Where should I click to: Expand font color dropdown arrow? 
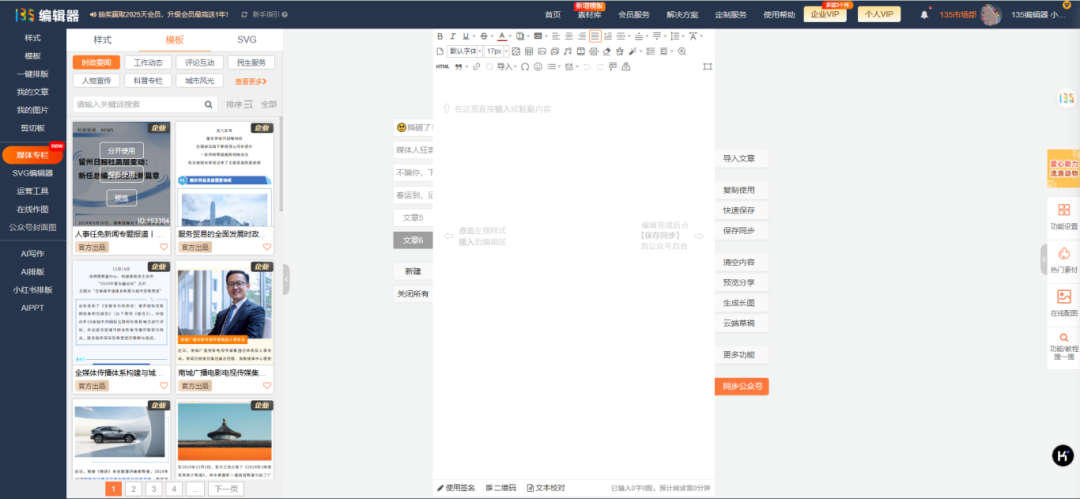(510, 36)
